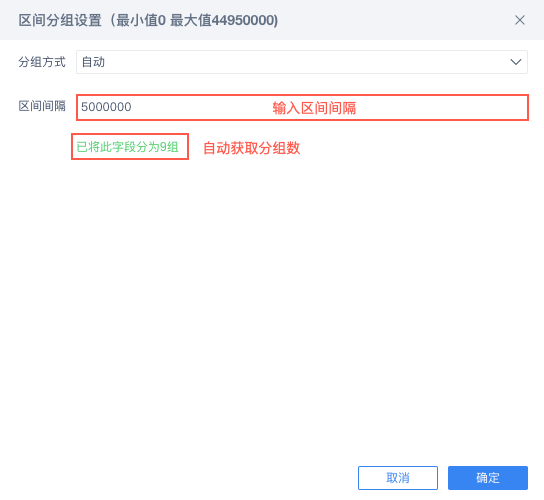Click the red 自动获取分组数 annotation
This screenshot has width=544, height=500.
[x=252, y=148]
